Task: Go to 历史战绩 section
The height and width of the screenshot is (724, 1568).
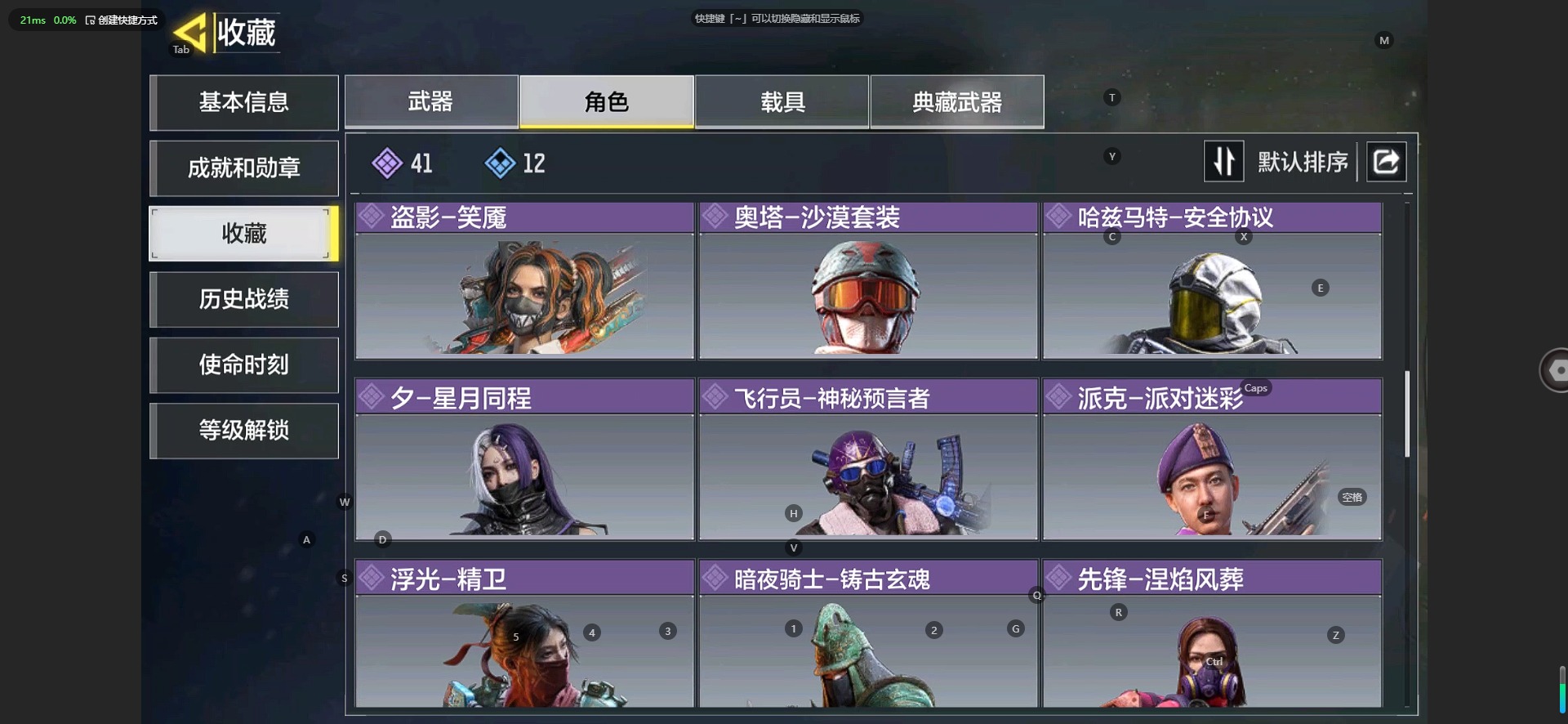Action: pyautogui.click(x=243, y=299)
